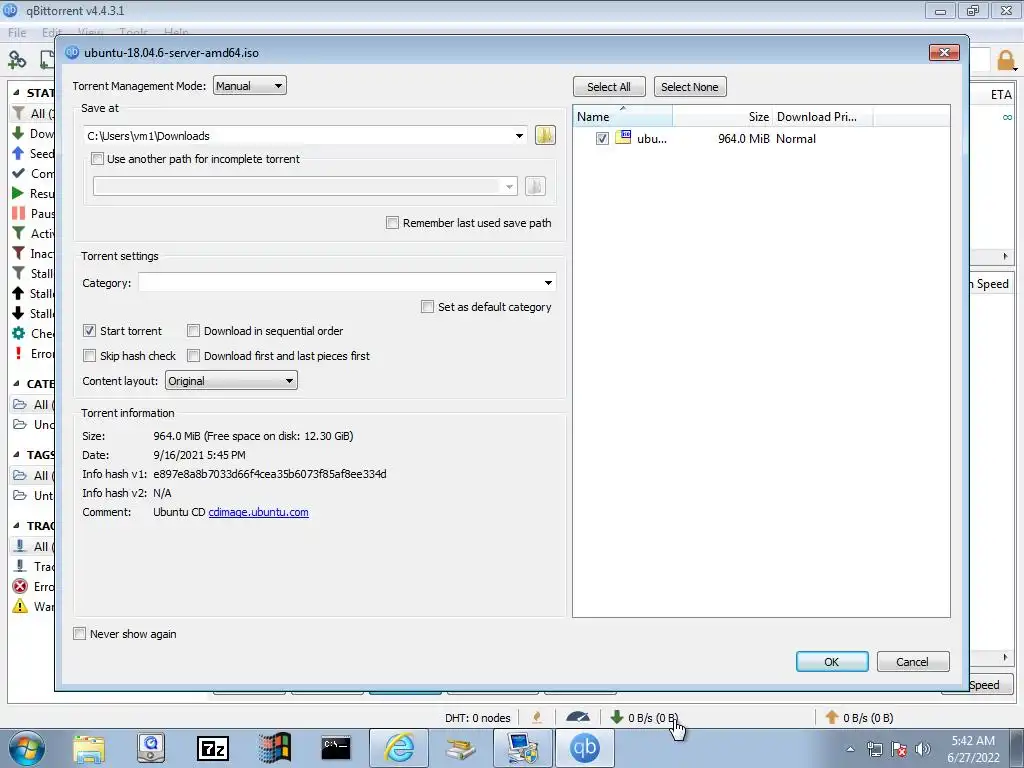Click the tracker Warning triangle icon
Screen dimensions: 1024x768
click(20, 606)
